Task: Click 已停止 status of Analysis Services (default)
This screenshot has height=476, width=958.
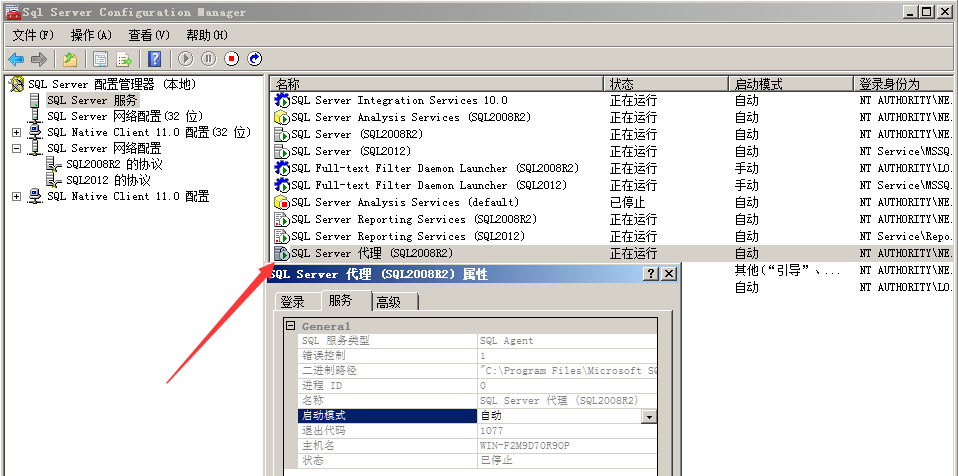Action: 627,202
